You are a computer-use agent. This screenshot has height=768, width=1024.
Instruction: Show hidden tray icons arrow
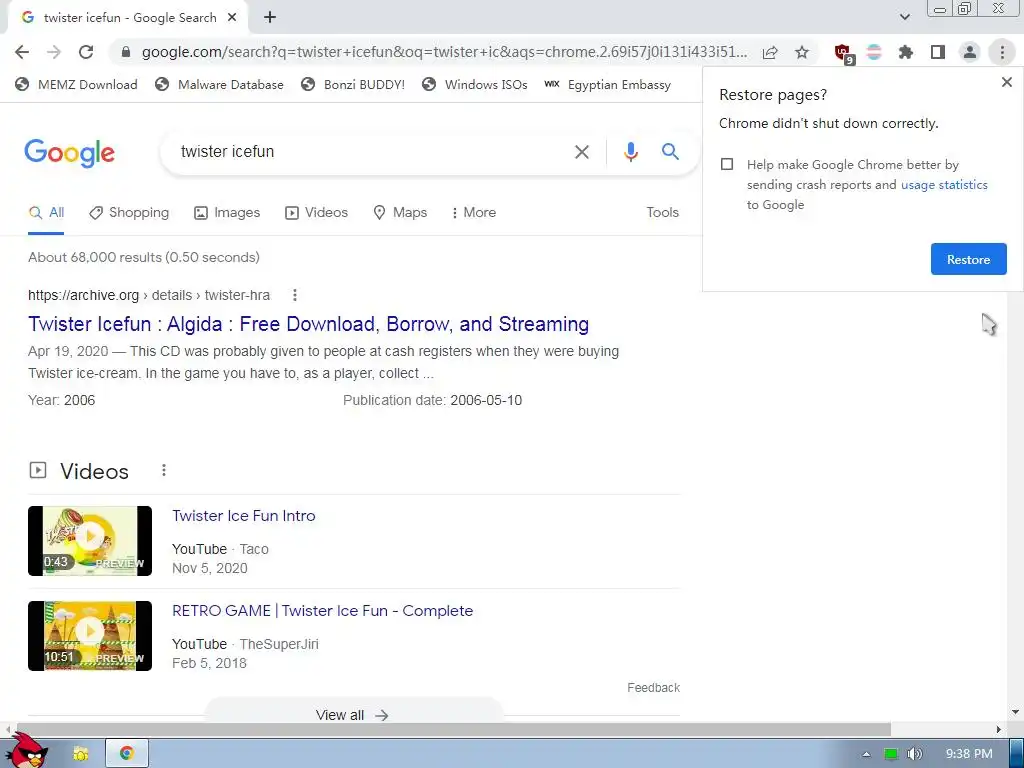(x=866, y=754)
